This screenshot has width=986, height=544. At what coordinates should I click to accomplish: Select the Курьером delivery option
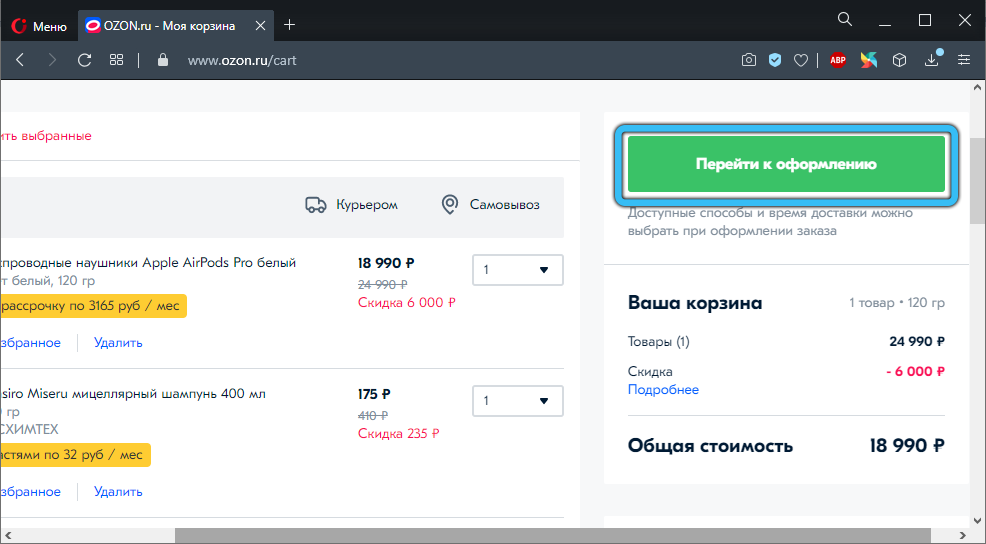(x=352, y=205)
